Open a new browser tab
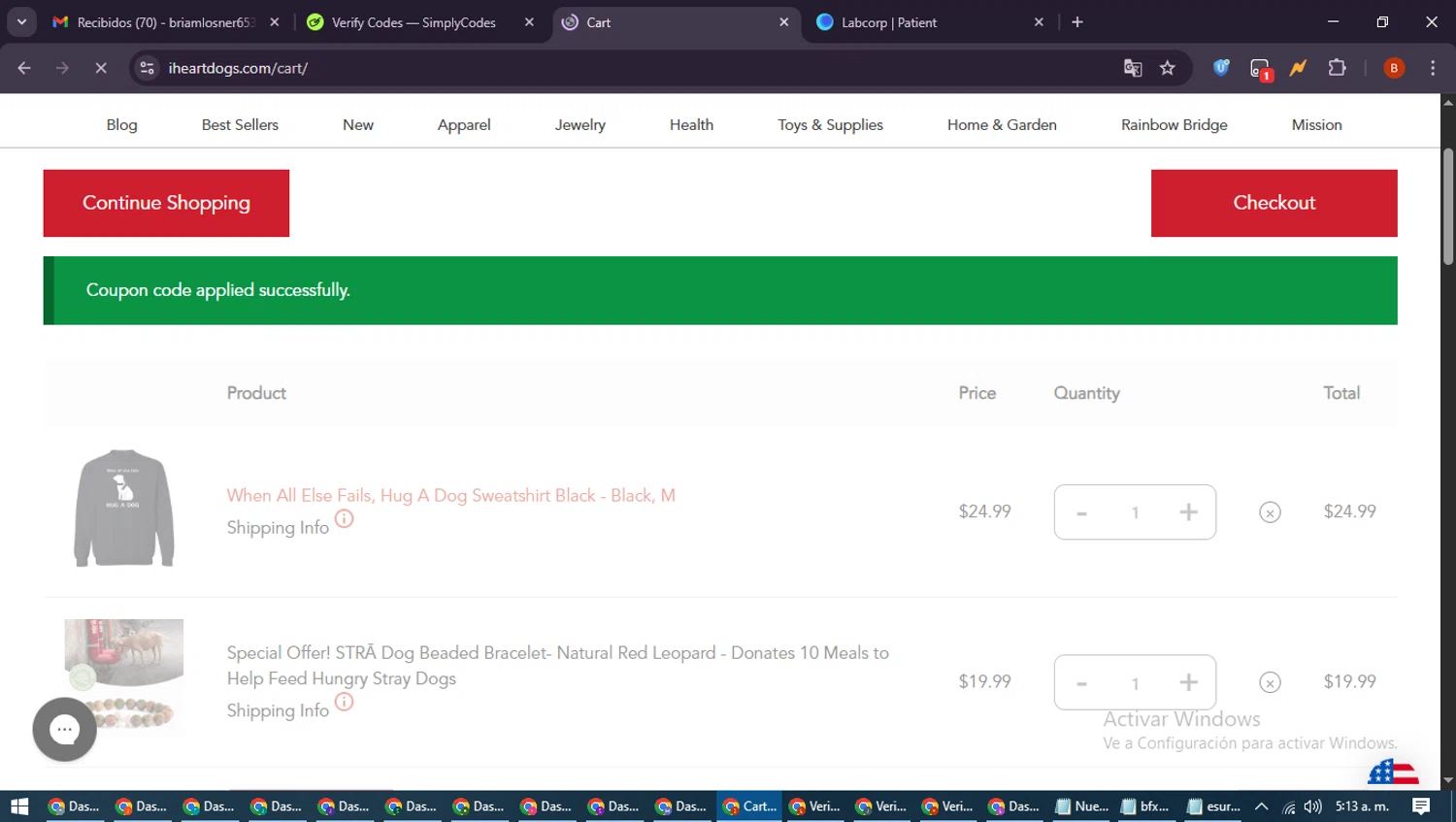Image resolution: width=1456 pixels, height=822 pixels. click(1077, 22)
